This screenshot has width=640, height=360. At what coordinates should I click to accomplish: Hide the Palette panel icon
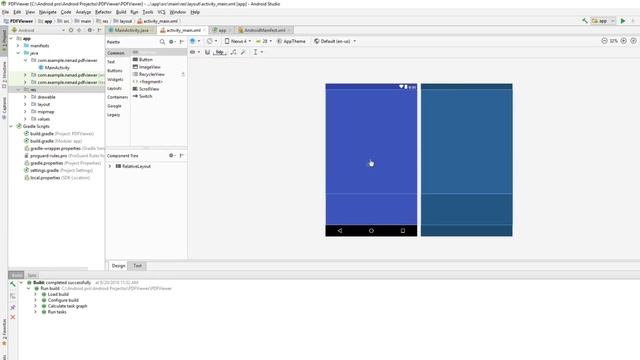pyautogui.click(x=182, y=42)
